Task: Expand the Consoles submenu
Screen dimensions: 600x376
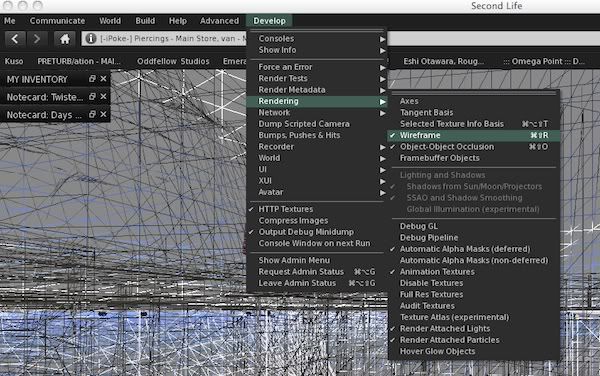Action: [317, 39]
